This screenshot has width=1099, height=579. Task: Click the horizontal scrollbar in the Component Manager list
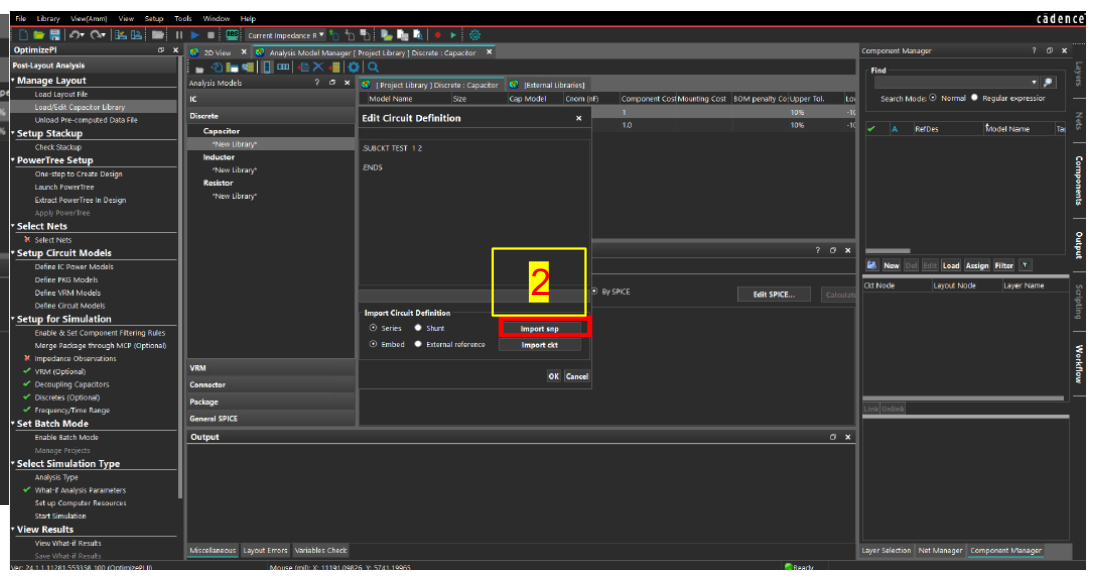[887, 251]
